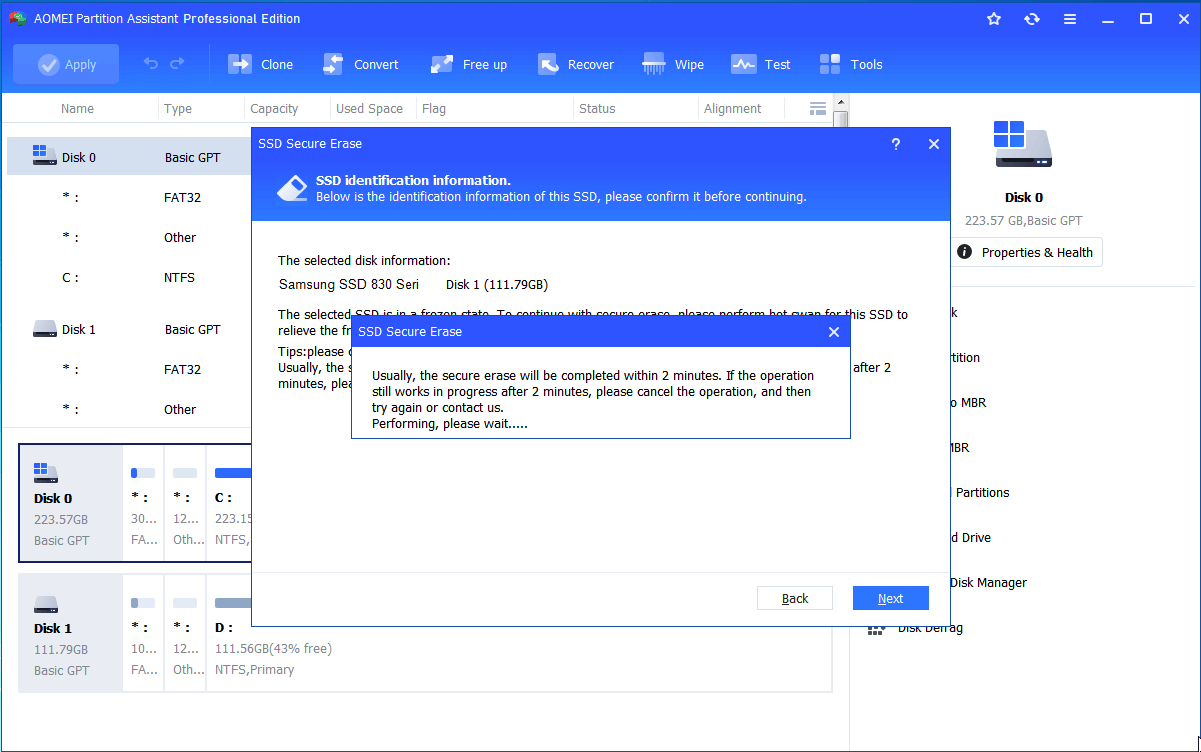Click the Used Space column header
The width and height of the screenshot is (1201, 752).
click(369, 109)
